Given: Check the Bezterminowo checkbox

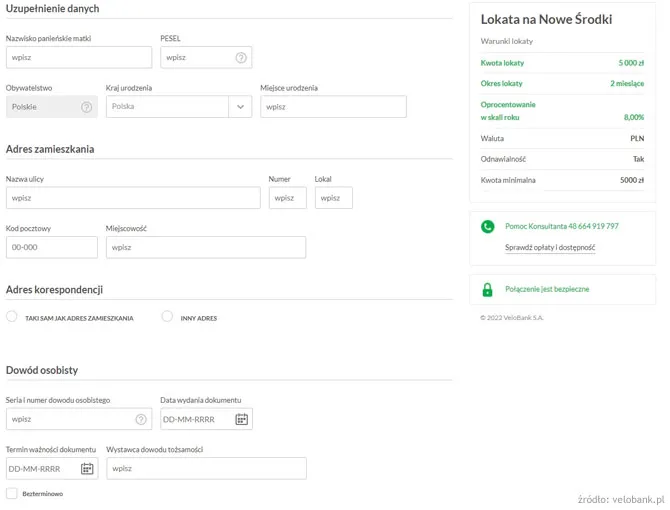Looking at the screenshot, I should [x=12, y=493].
